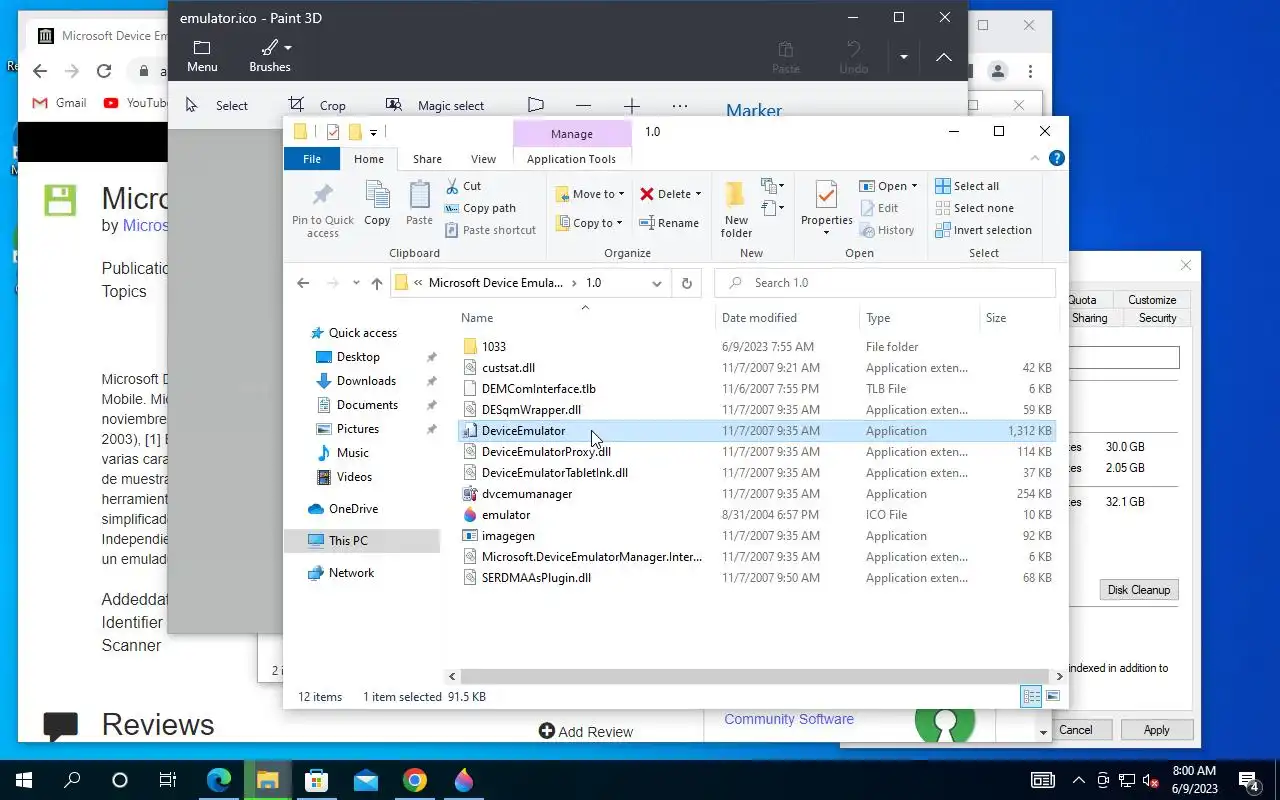Select the 1033 folder

point(757,347)
